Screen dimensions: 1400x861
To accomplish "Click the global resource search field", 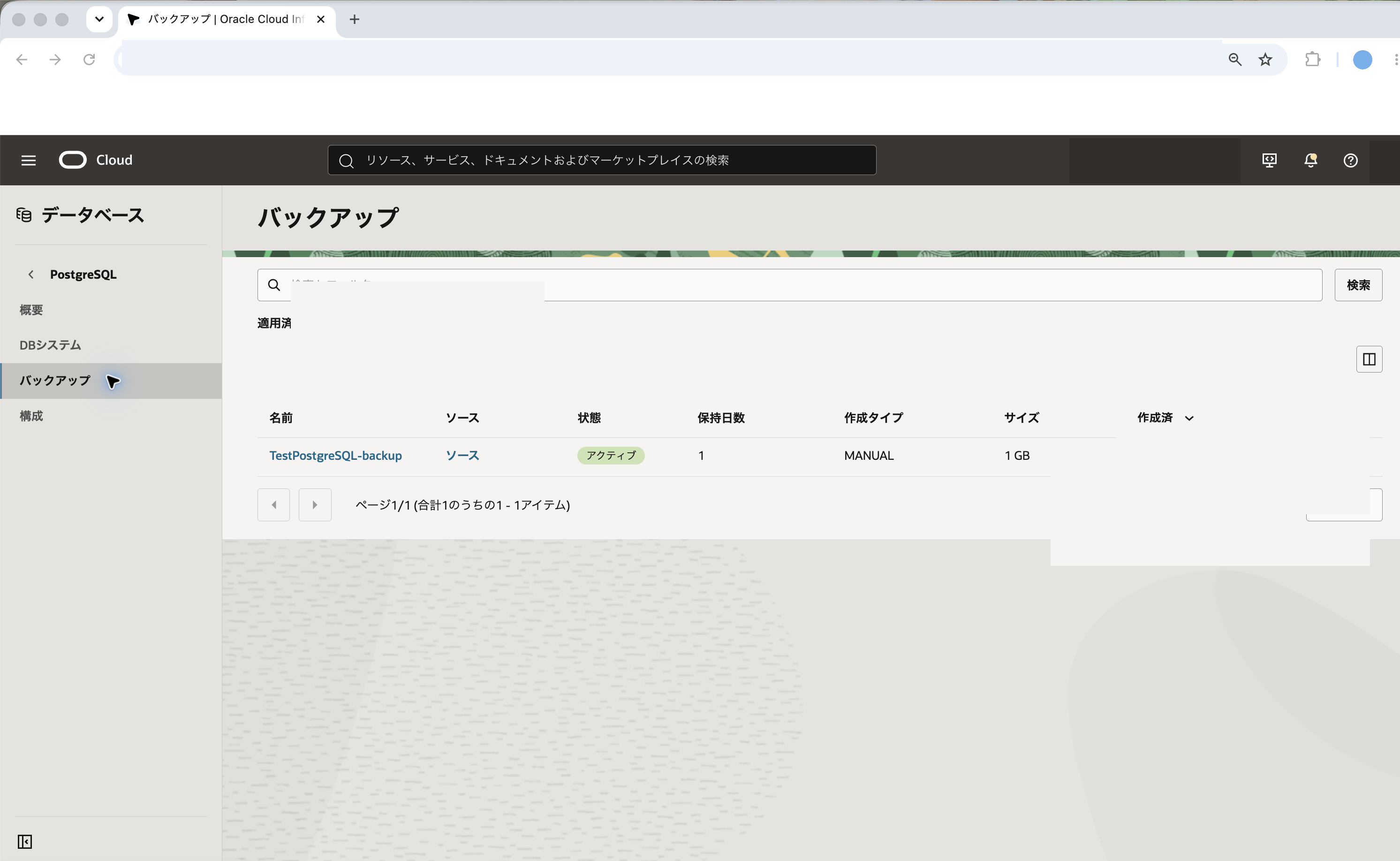I will [x=602, y=160].
